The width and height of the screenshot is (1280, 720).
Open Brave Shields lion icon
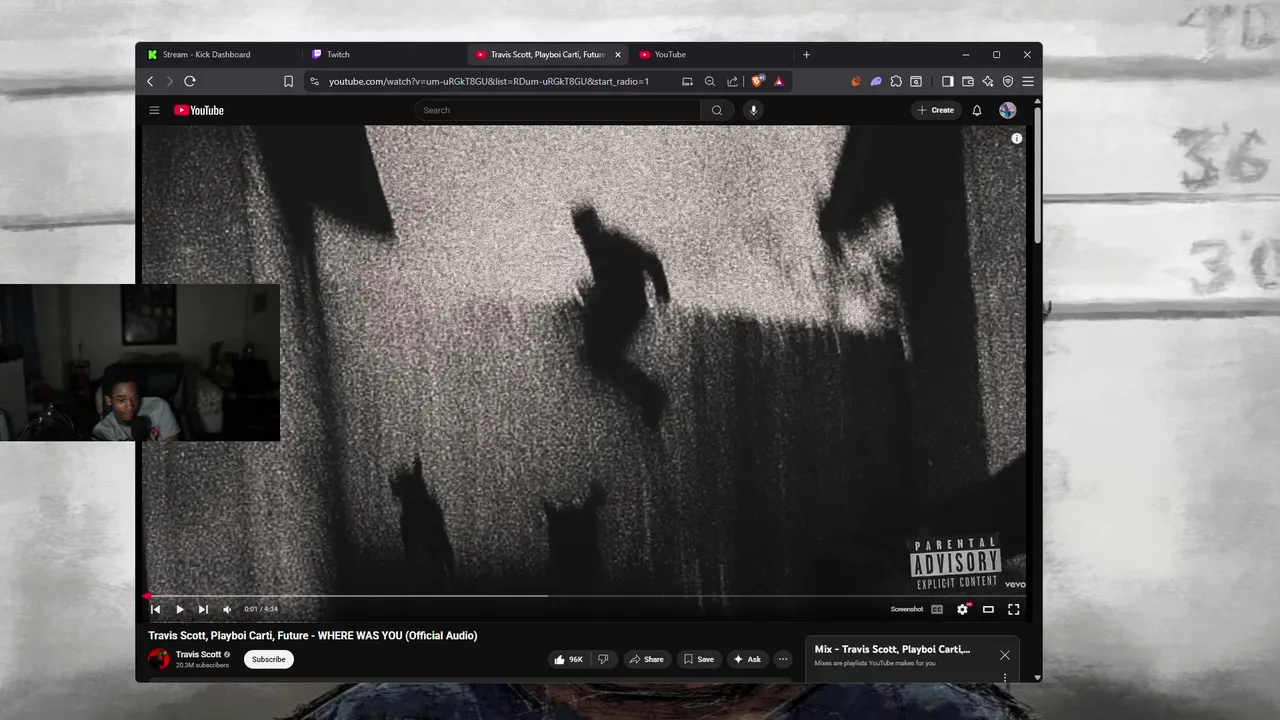pyautogui.click(x=757, y=81)
